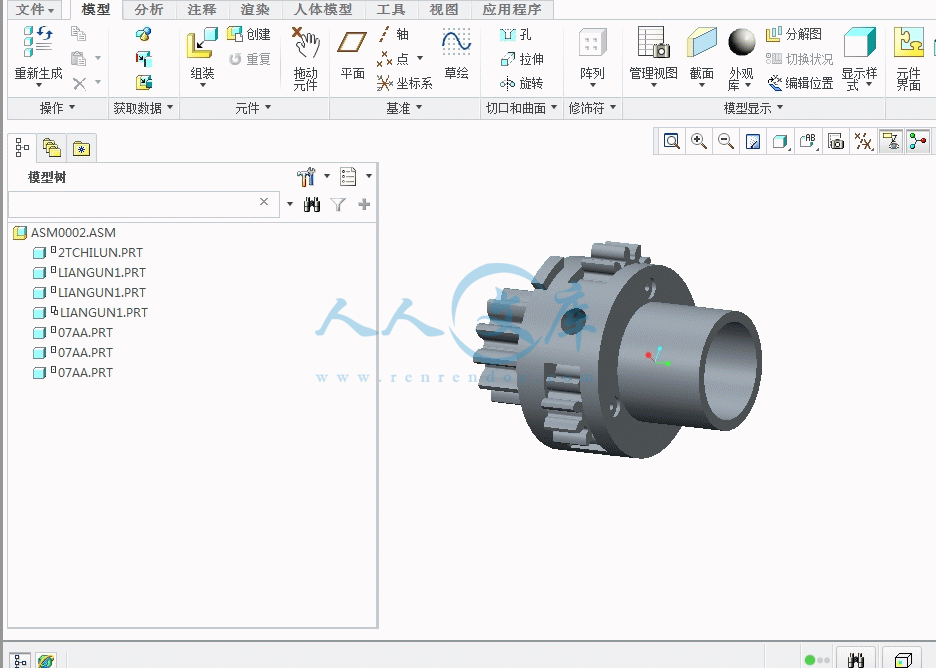Screen dimensions: 936x668
Task: Open the 文件 file menu
Action: [x=35, y=10]
